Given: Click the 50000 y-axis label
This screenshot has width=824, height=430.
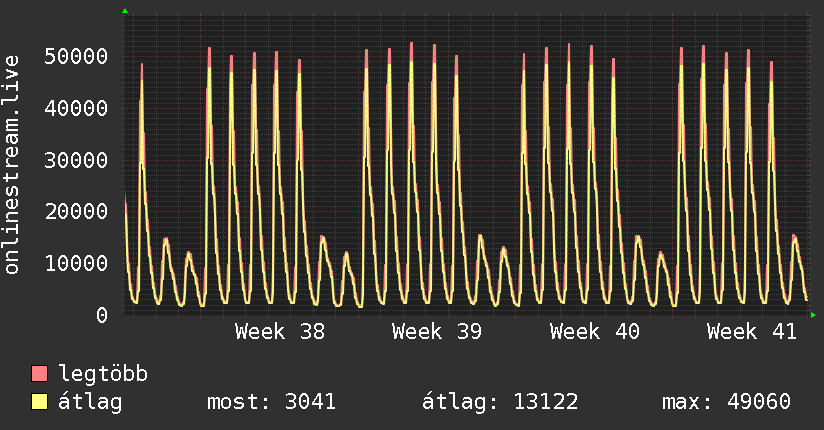Looking at the screenshot, I should (76, 56).
